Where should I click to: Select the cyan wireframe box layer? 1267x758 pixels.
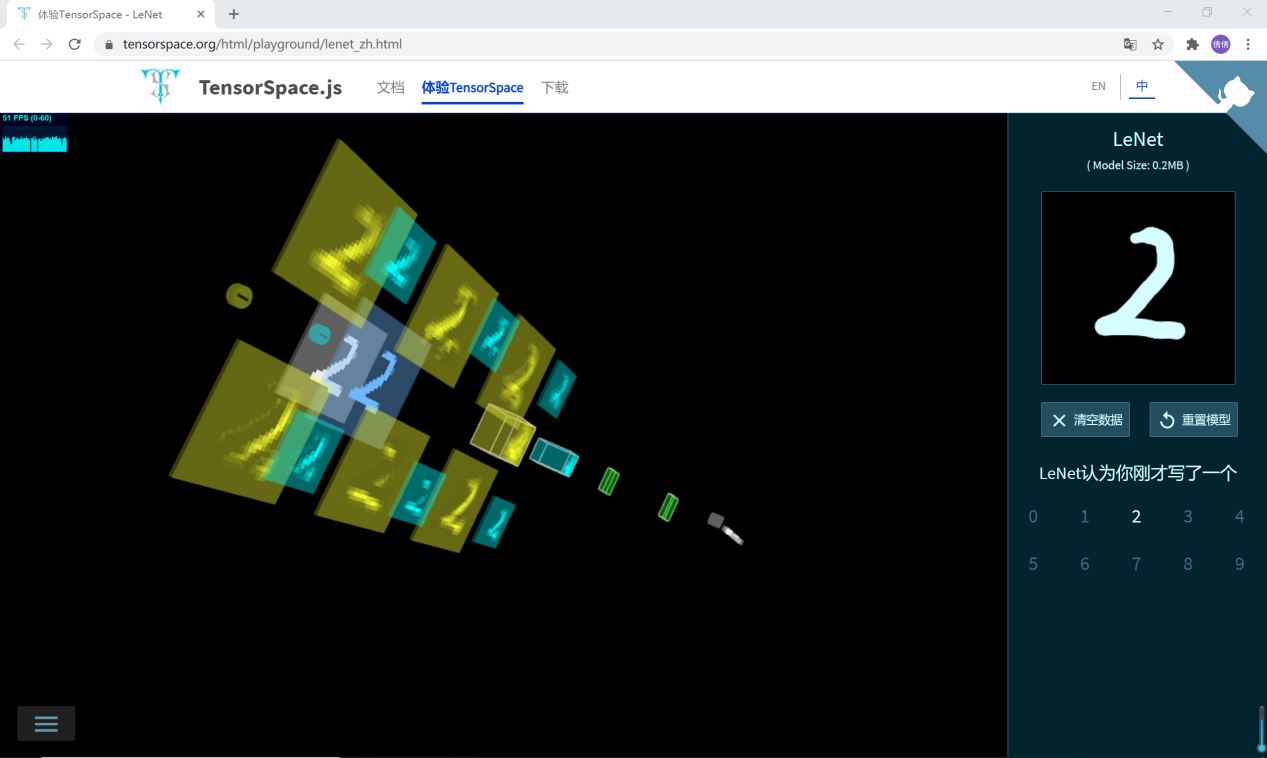tap(554, 457)
